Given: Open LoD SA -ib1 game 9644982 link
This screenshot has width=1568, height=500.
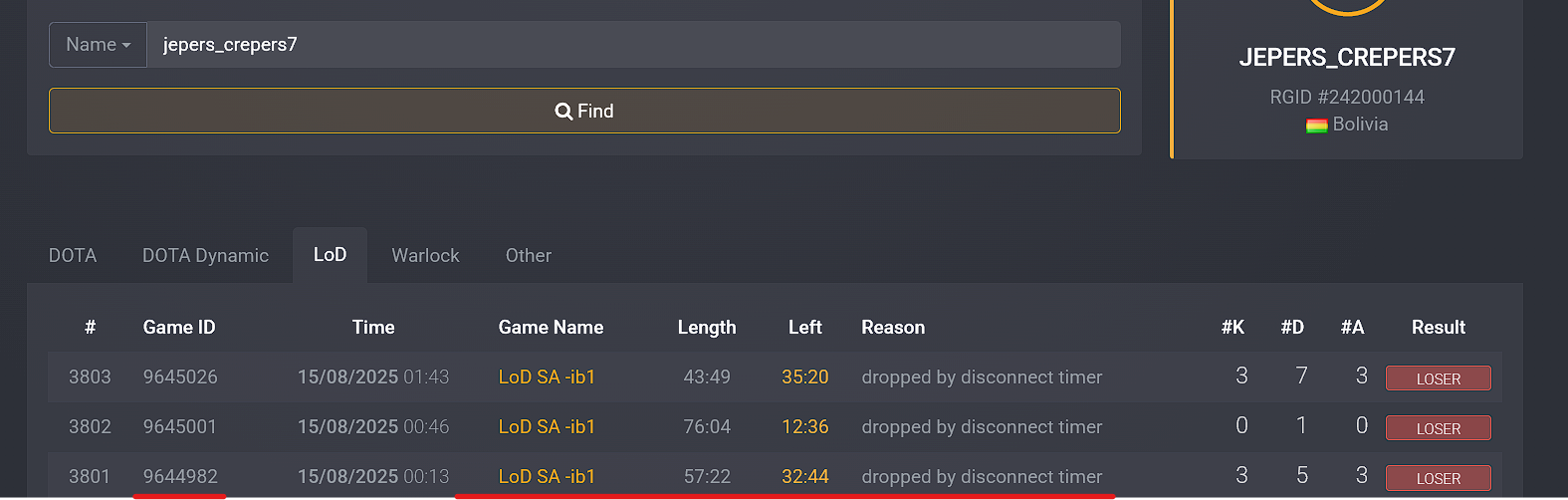Looking at the screenshot, I should pyautogui.click(x=547, y=477).
